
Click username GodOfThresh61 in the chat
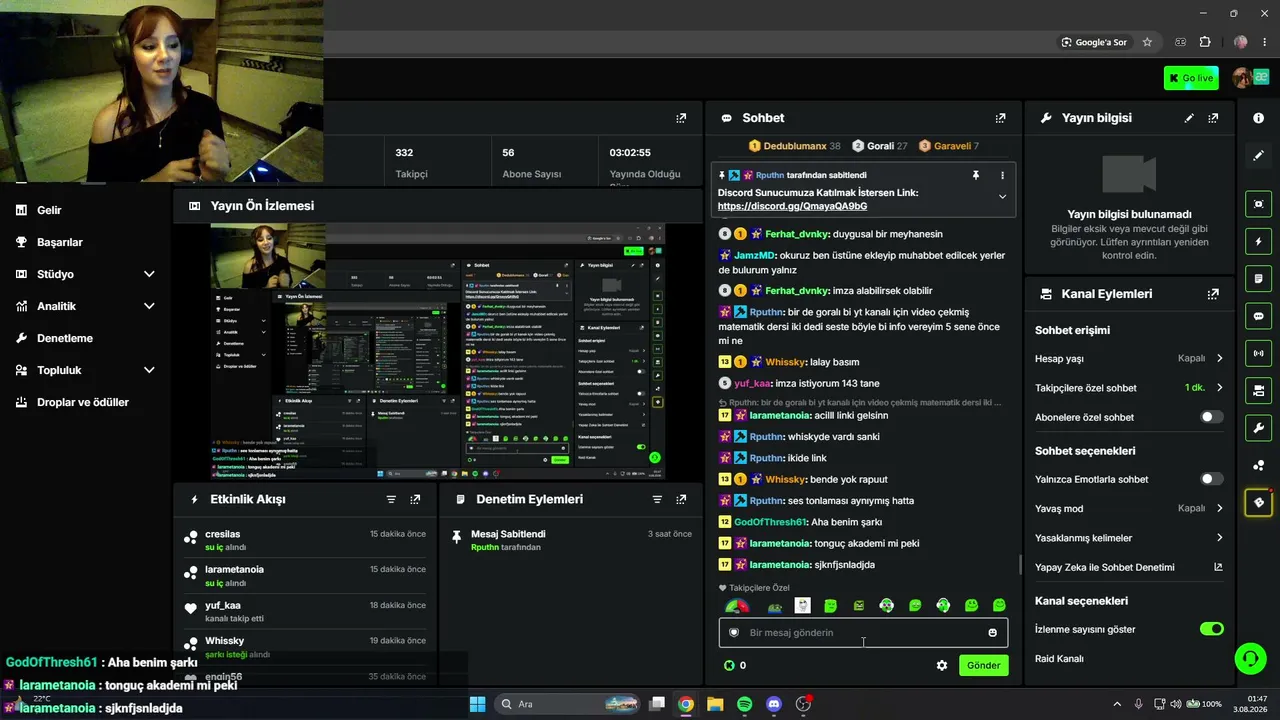(770, 522)
